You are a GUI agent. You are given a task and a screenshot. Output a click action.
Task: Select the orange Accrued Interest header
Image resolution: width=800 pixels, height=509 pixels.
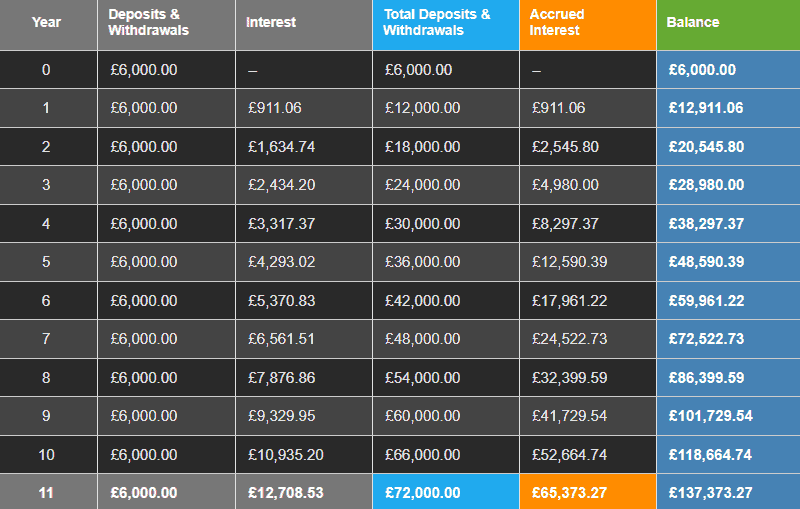click(x=558, y=23)
